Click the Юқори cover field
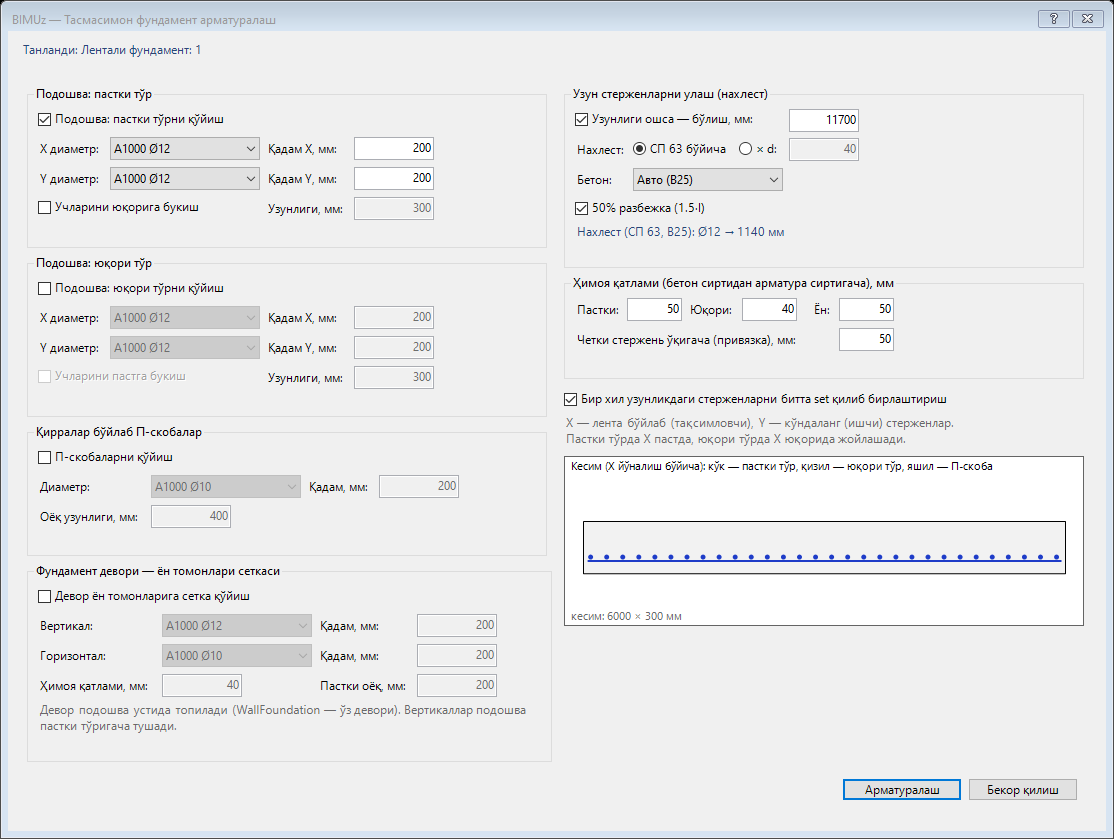The height and width of the screenshot is (839, 1114). coord(769,310)
